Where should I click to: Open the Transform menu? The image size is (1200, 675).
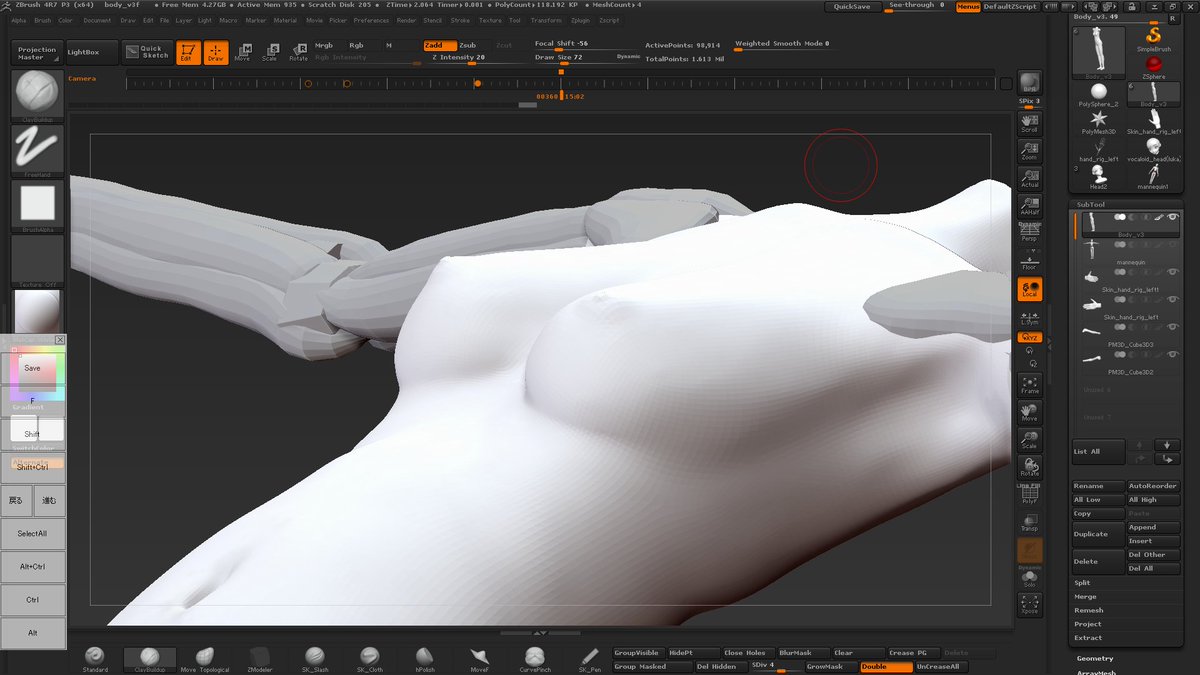[x=546, y=20]
